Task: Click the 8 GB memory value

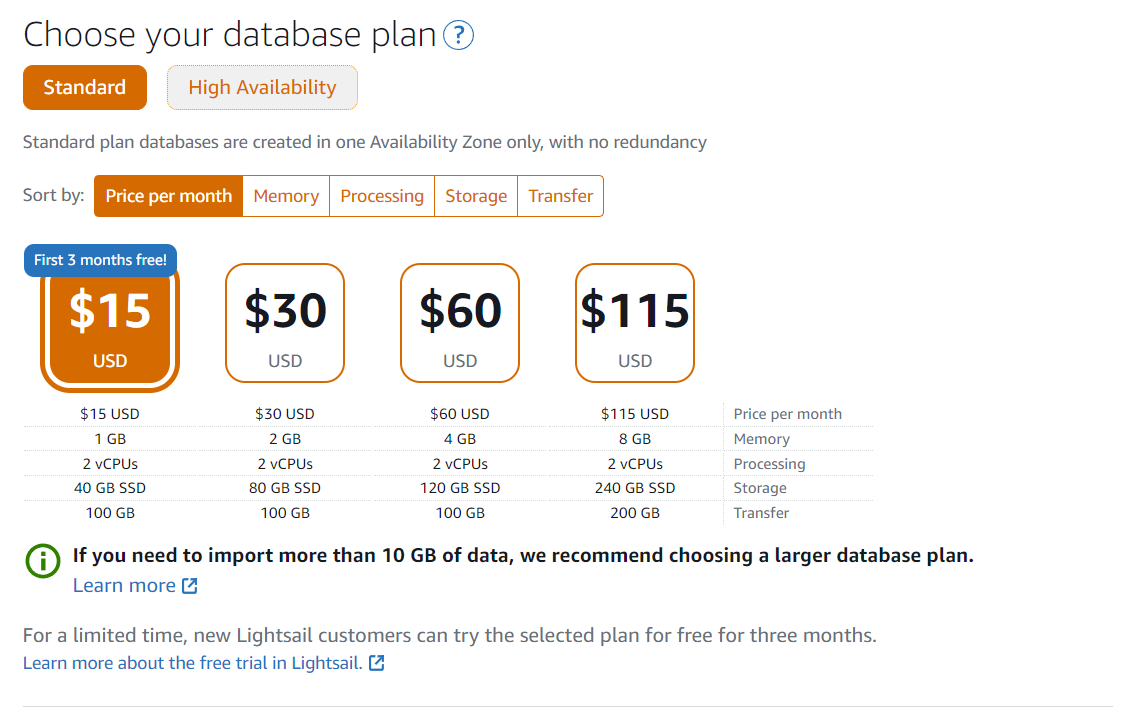Action: tap(635, 439)
